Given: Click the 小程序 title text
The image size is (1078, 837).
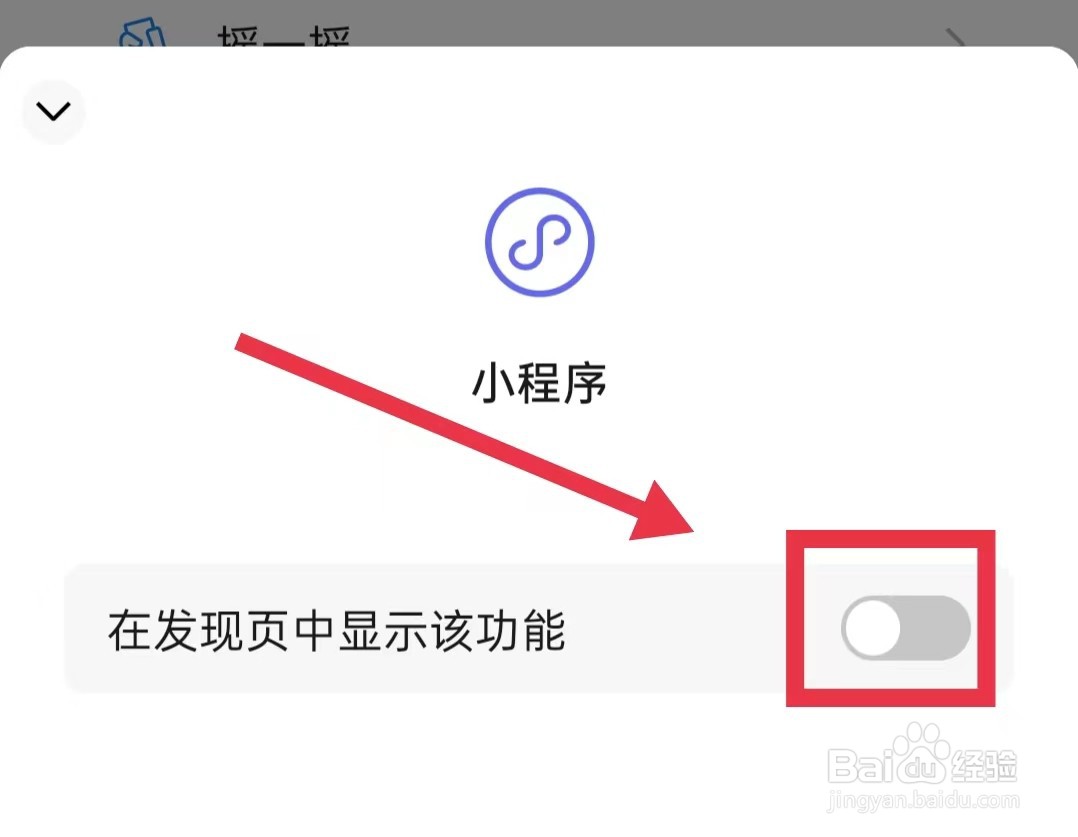Looking at the screenshot, I should click(540, 383).
